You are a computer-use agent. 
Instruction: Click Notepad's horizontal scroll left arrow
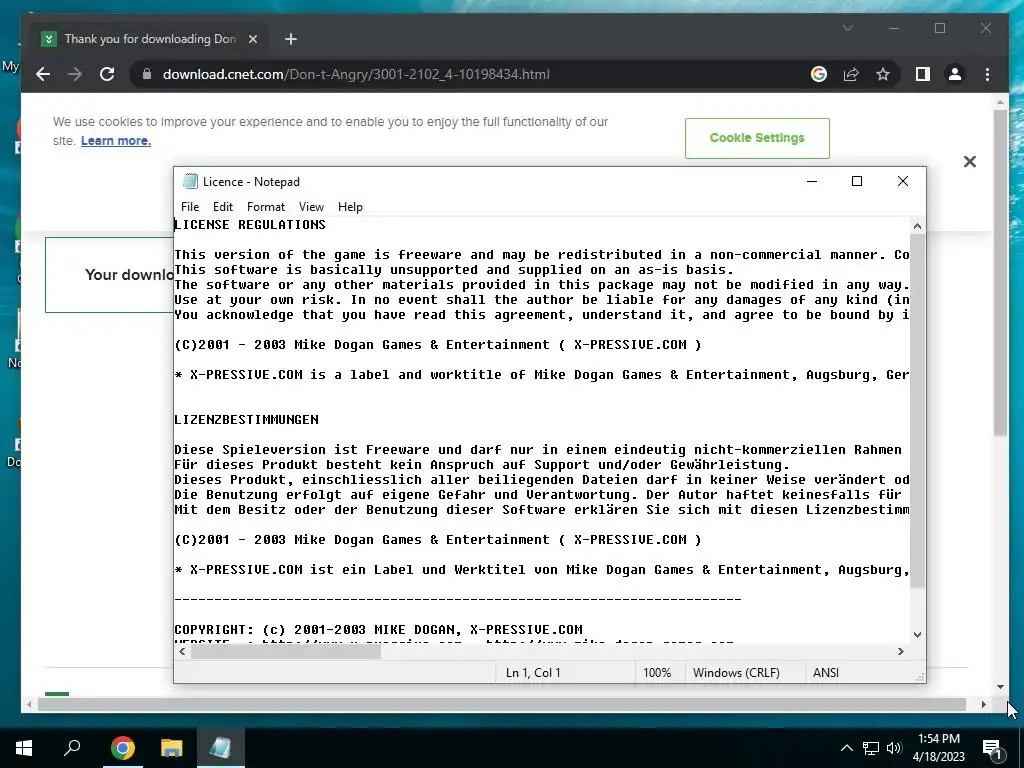[182, 651]
